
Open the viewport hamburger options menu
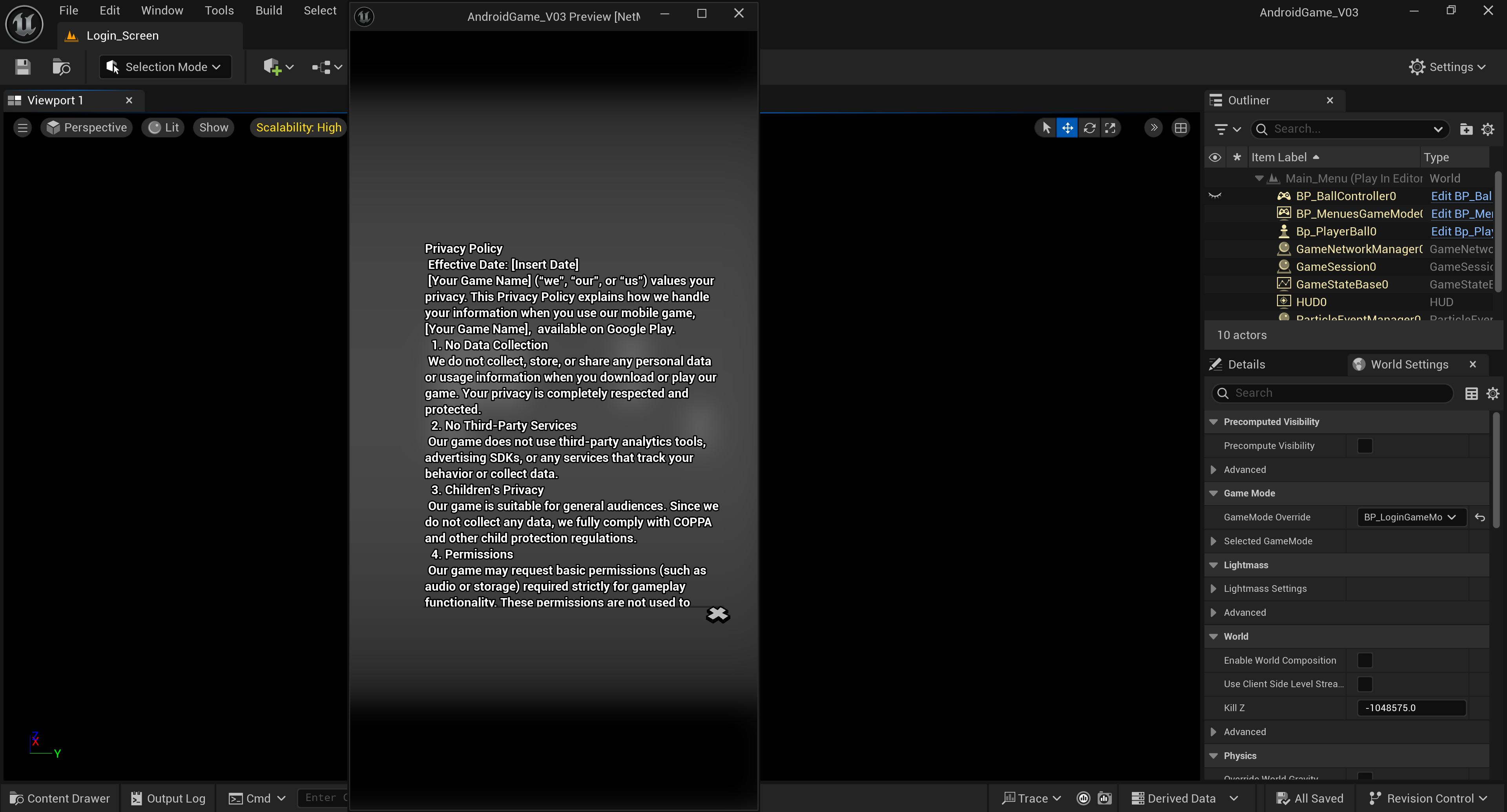[x=22, y=128]
